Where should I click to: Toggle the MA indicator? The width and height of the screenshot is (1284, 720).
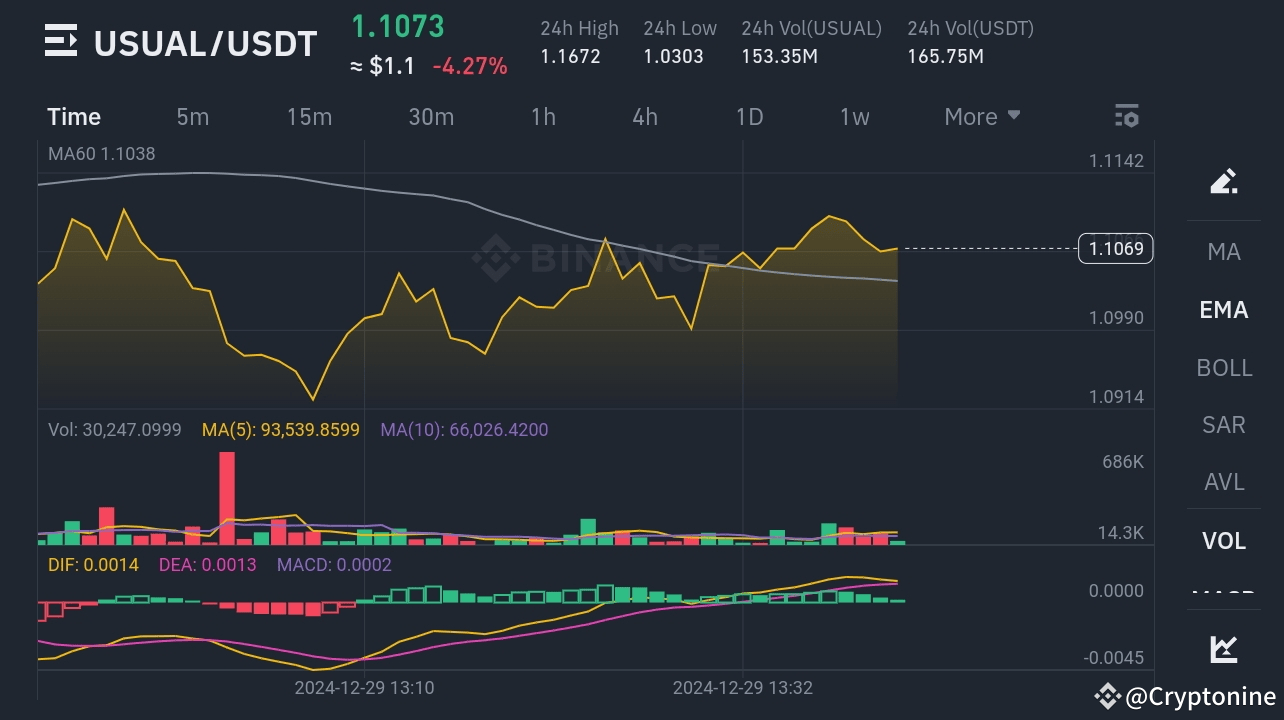pyautogui.click(x=1224, y=252)
